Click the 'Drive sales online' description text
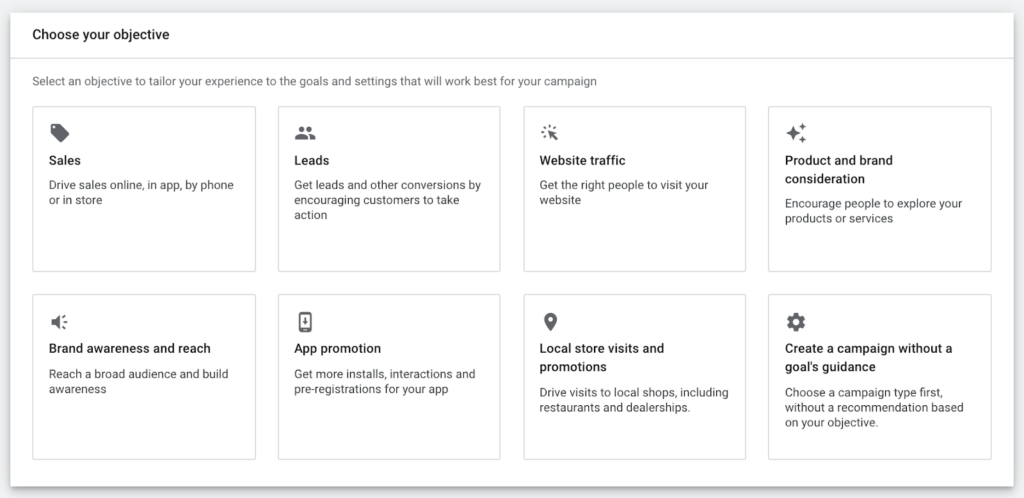 [x=141, y=193]
